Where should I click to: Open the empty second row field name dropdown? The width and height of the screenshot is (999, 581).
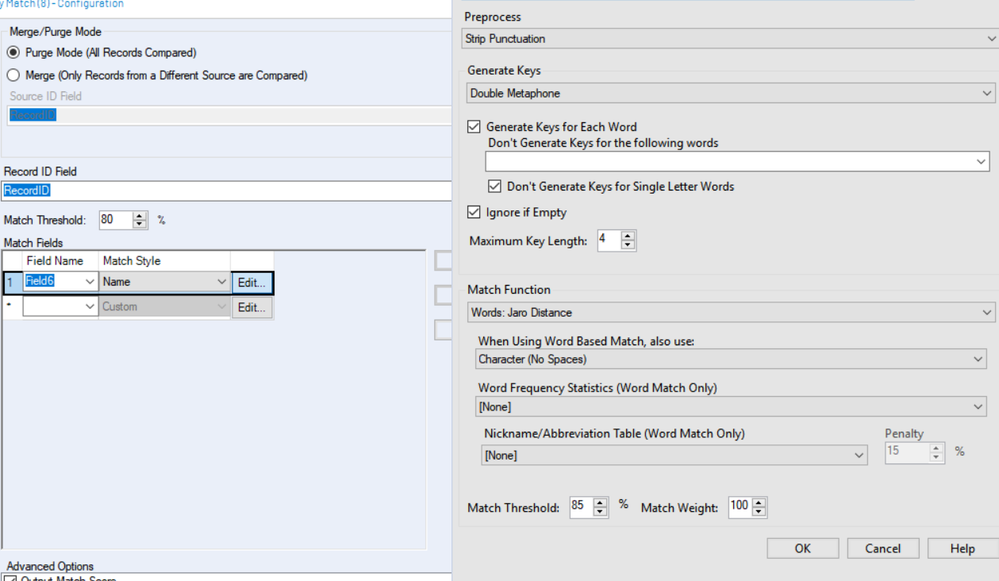tap(90, 306)
